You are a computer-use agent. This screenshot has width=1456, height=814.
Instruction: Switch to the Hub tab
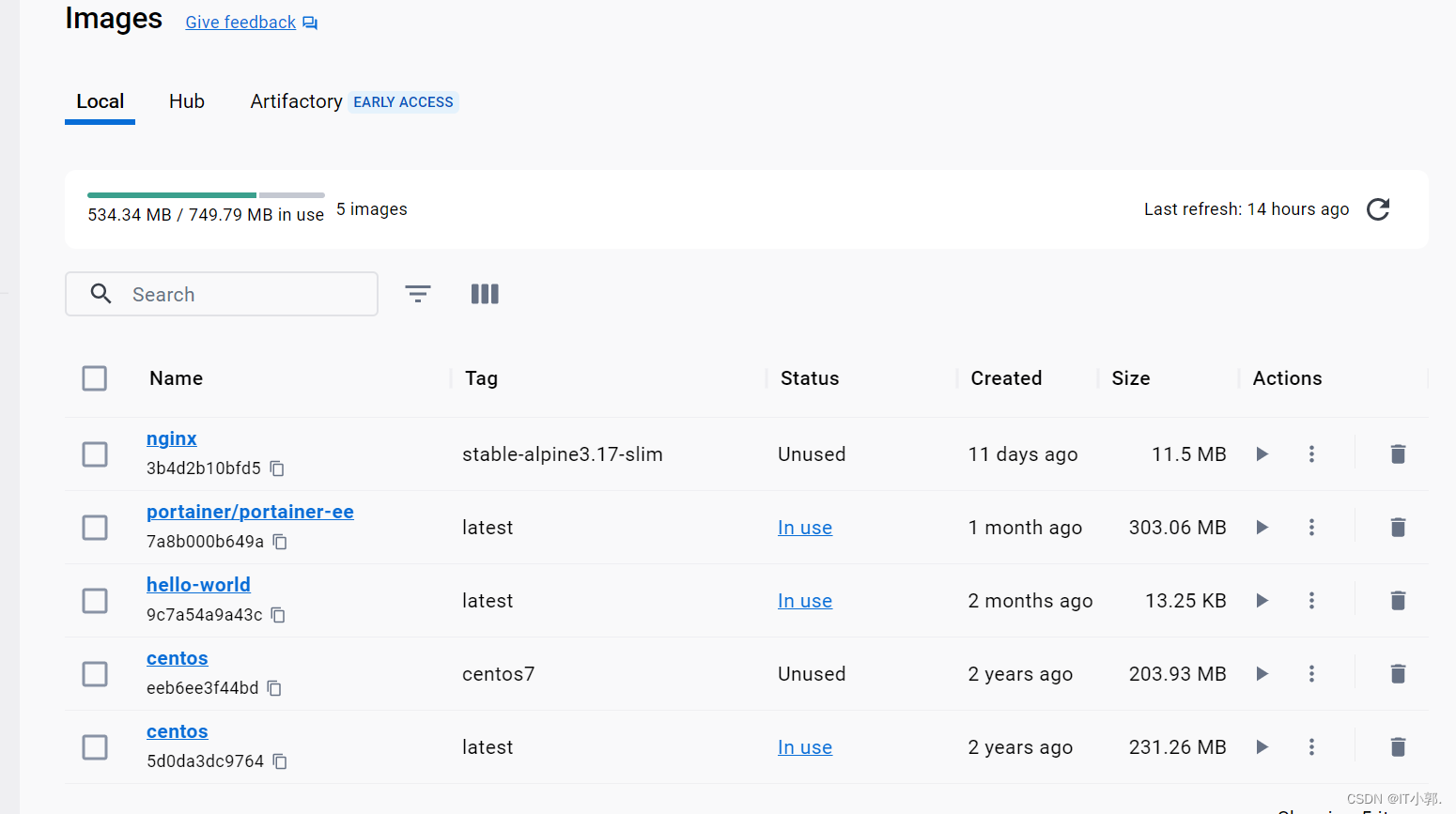point(187,101)
